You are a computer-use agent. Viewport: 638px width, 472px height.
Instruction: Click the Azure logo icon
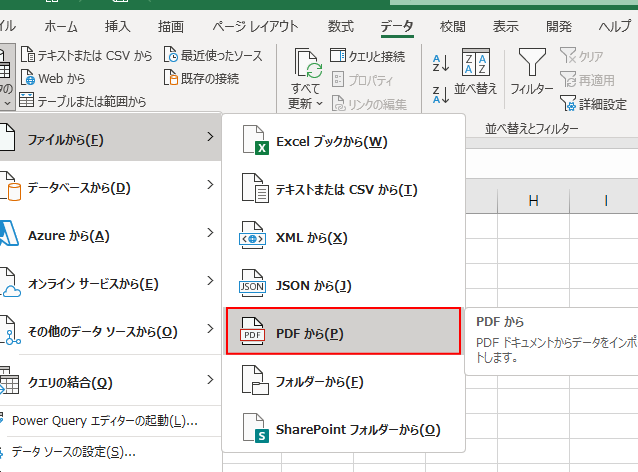point(9,233)
